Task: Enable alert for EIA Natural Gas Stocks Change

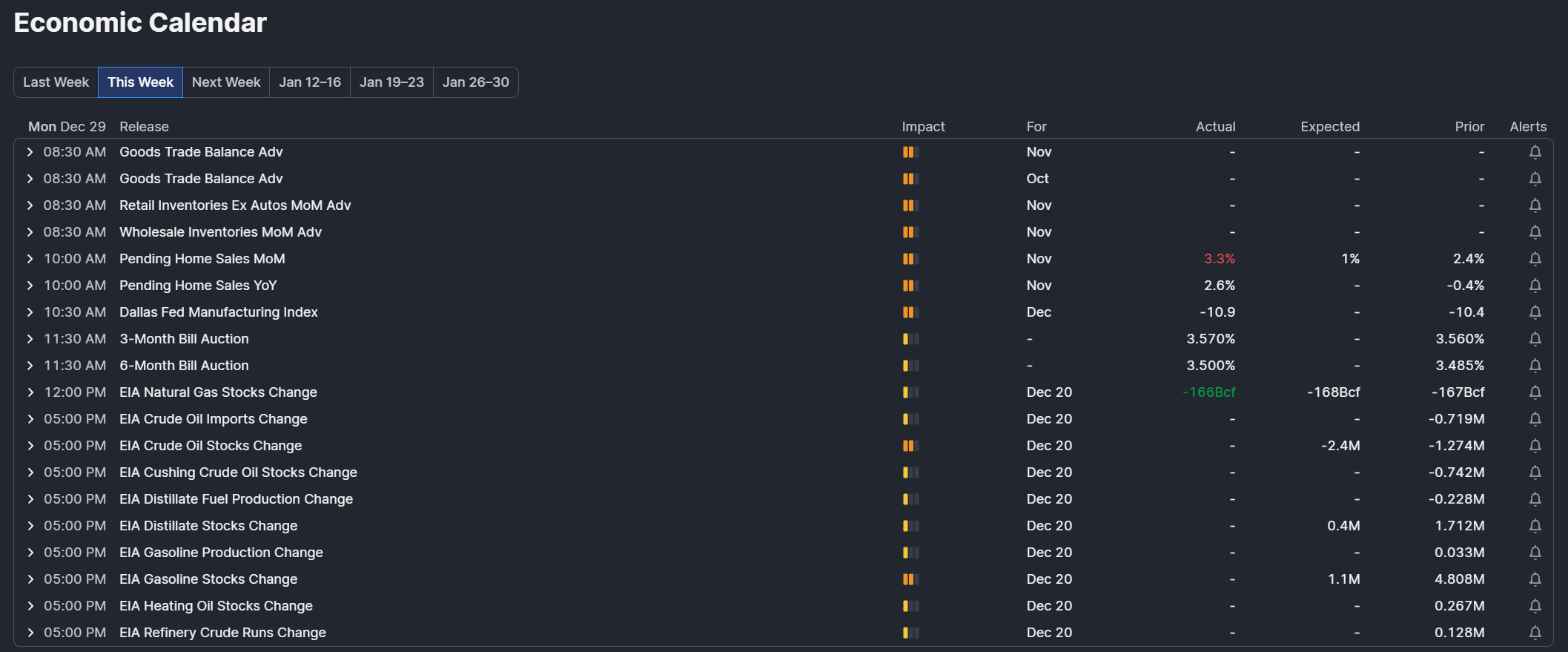Action: tap(1535, 392)
